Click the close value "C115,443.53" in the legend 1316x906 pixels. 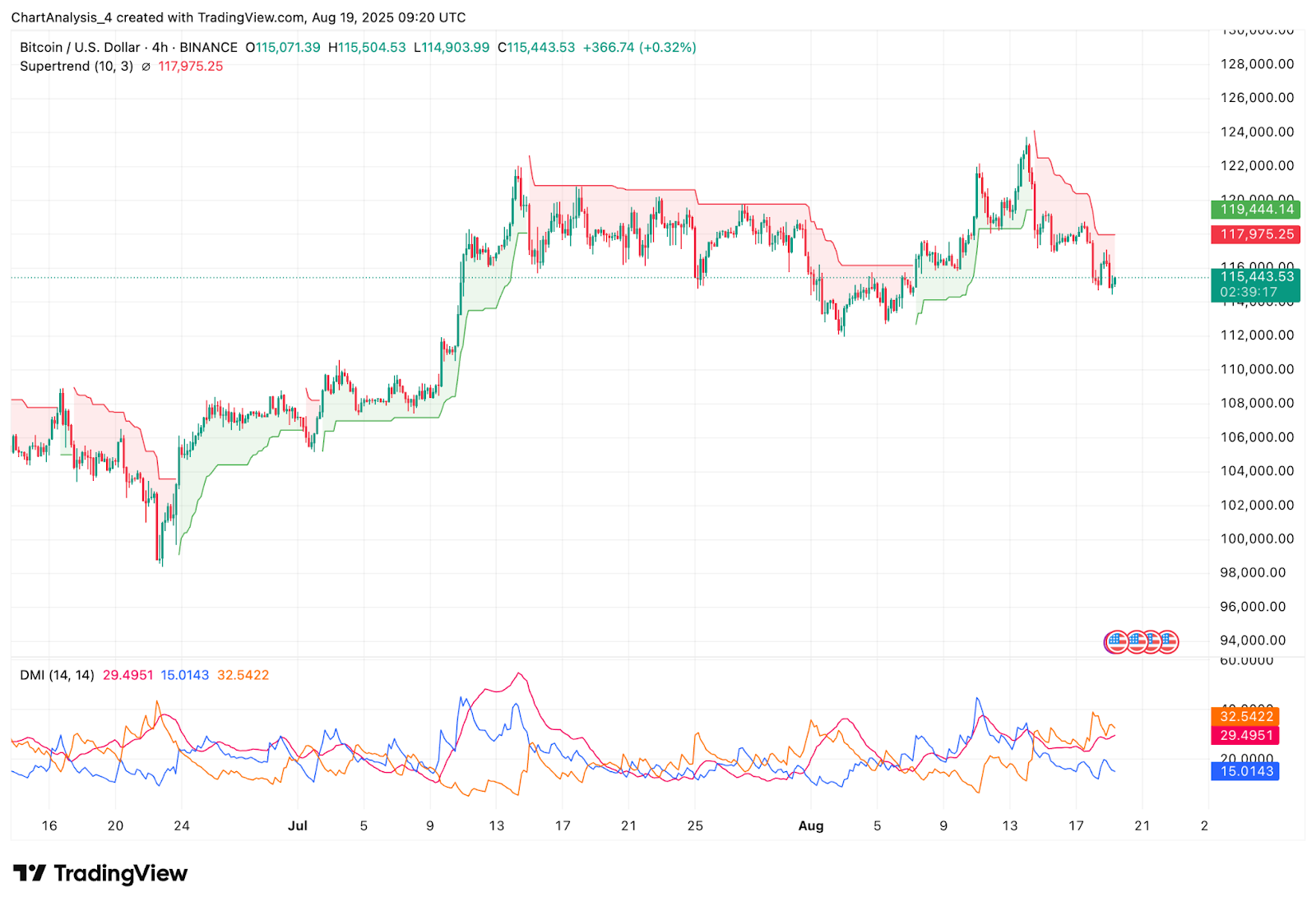click(x=536, y=48)
